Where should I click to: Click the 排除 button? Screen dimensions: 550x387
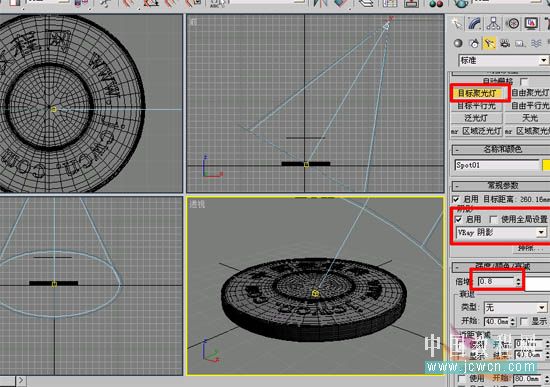coord(531,249)
